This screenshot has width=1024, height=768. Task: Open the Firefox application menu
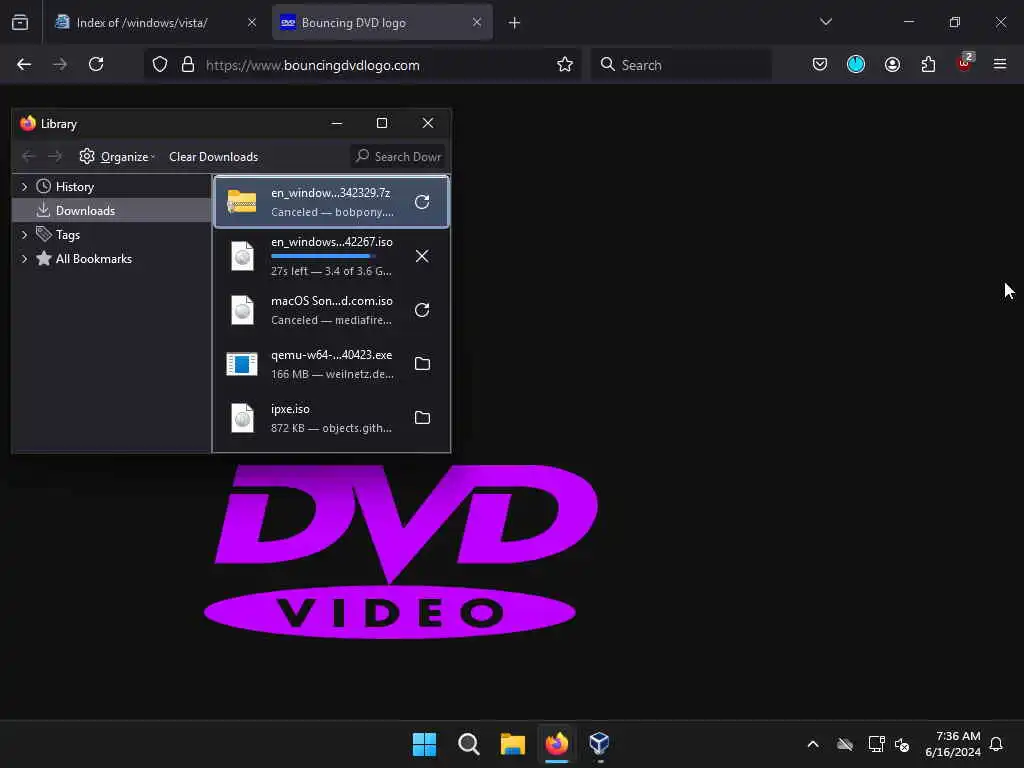[1000, 64]
